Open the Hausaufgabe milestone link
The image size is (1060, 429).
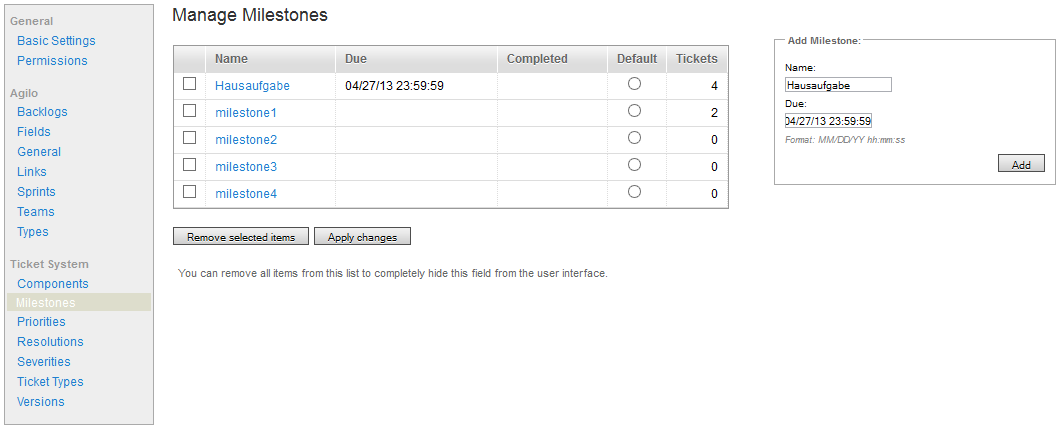click(252, 86)
